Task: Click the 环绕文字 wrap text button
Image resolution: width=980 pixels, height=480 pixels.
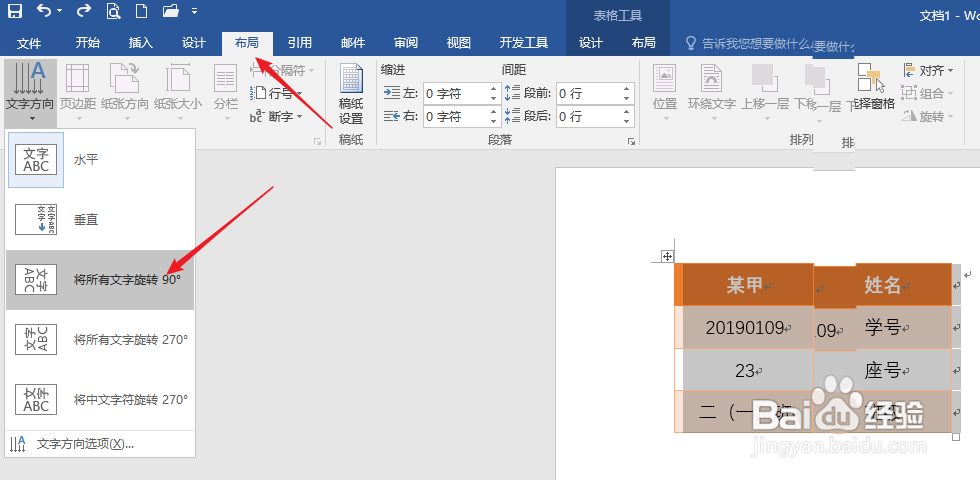Action: click(711, 93)
